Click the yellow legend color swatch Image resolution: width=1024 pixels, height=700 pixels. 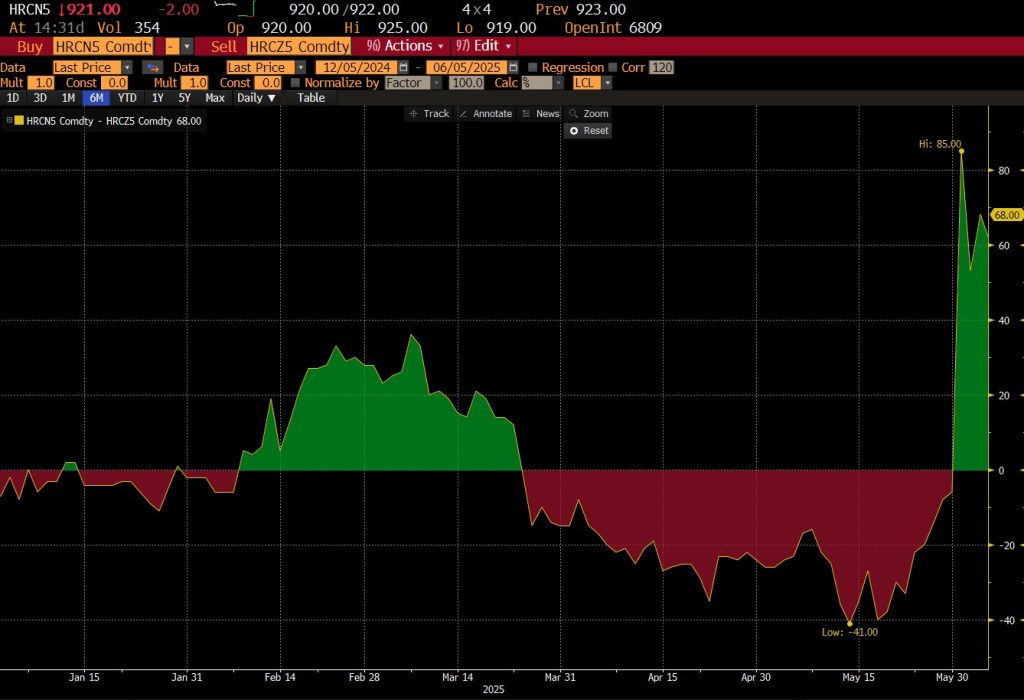[19, 121]
